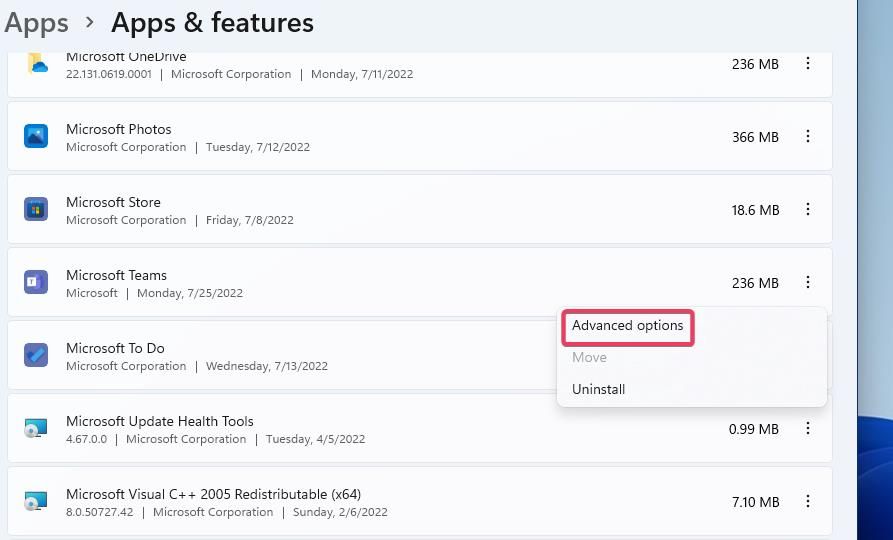
Task: Open the three-dot menu for Microsoft Store
Action: click(808, 209)
